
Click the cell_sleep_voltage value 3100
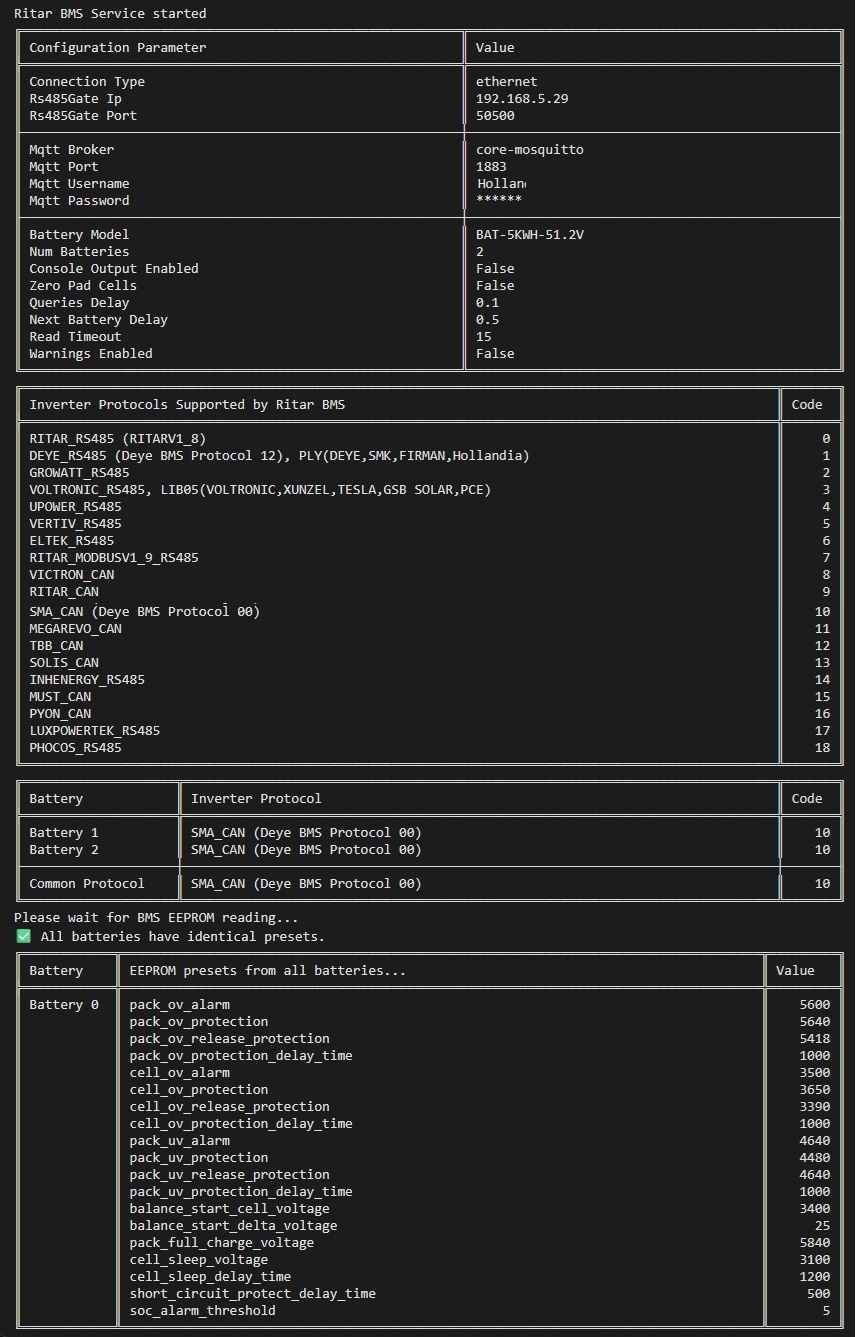pos(815,1260)
